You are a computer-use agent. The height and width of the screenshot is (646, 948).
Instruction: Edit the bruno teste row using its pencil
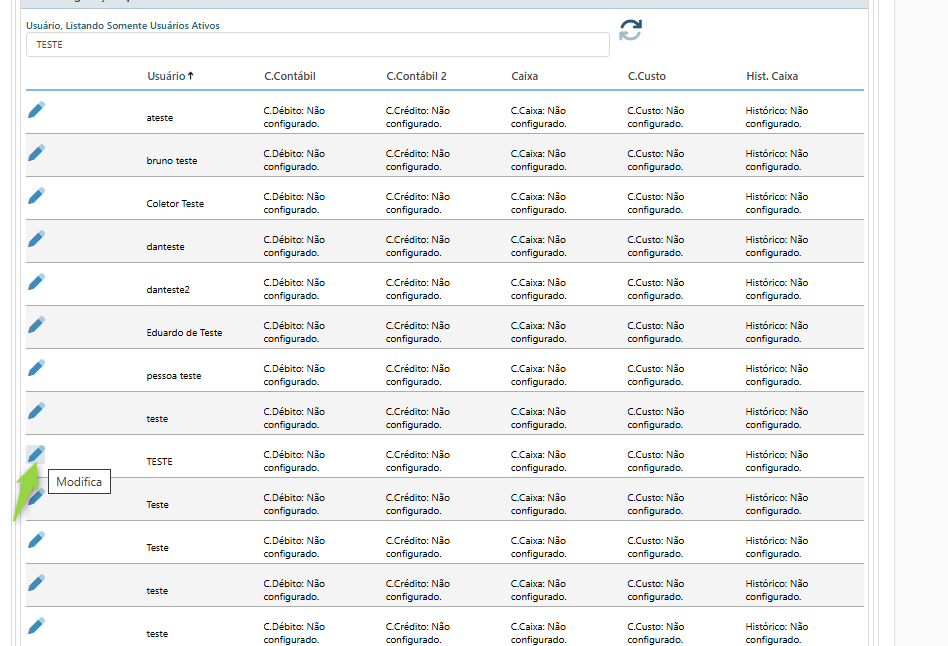(36, 153)
